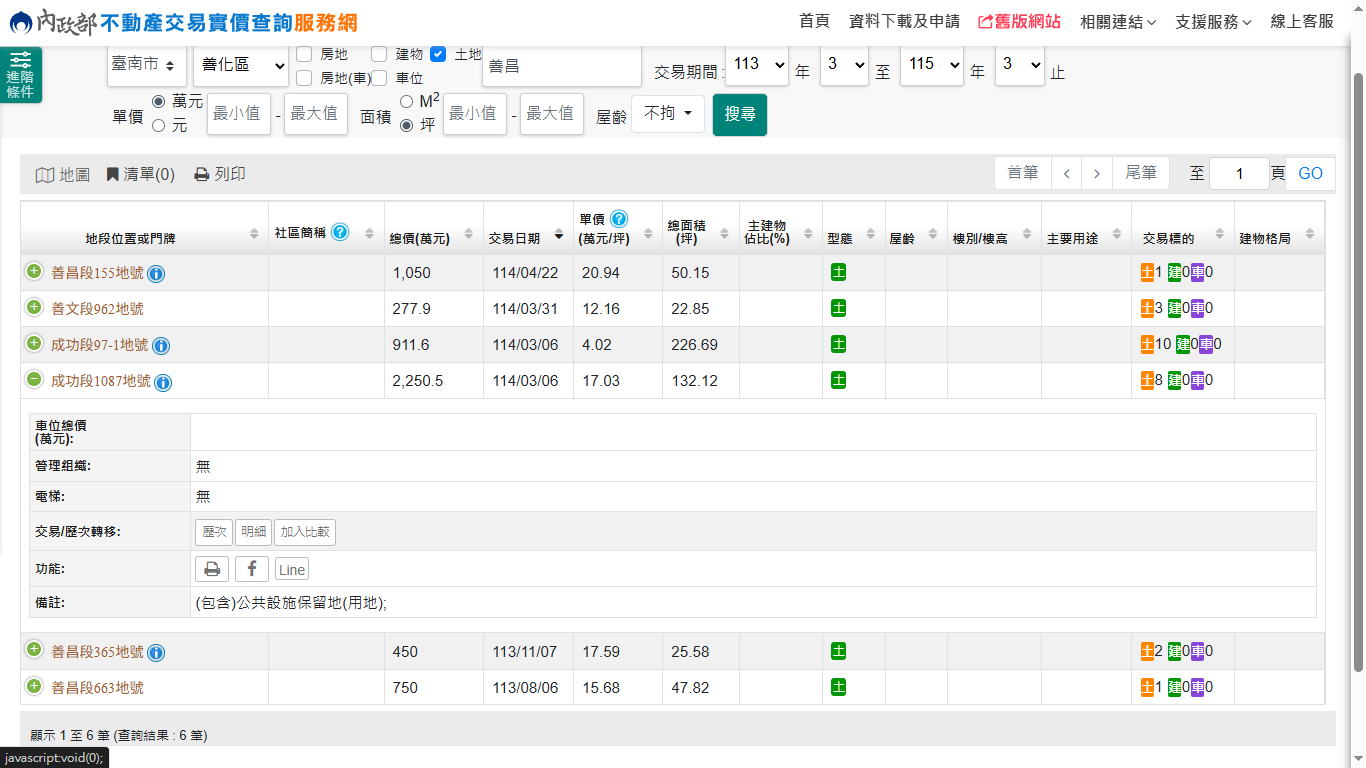Click the green 搜尋 search button

[x=740, y=114]
